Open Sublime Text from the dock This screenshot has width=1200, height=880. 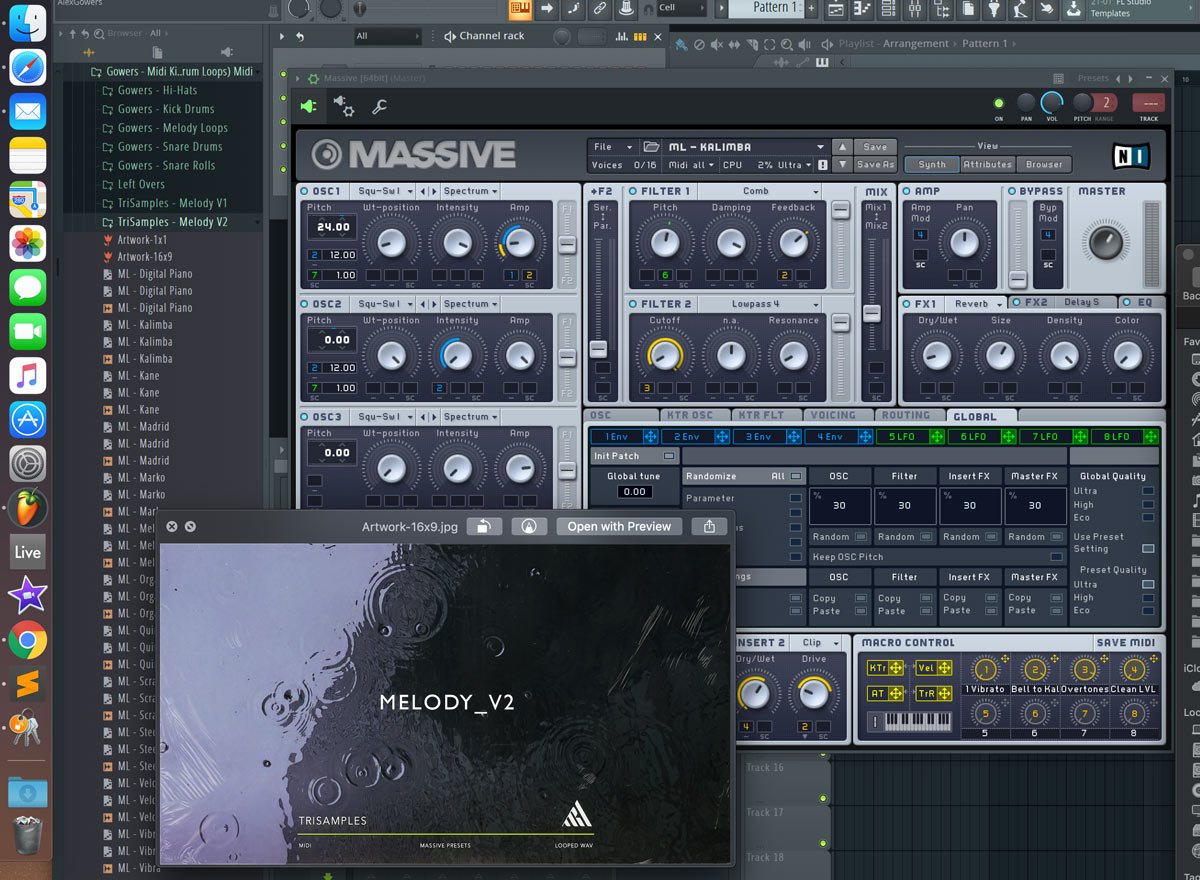28,684
